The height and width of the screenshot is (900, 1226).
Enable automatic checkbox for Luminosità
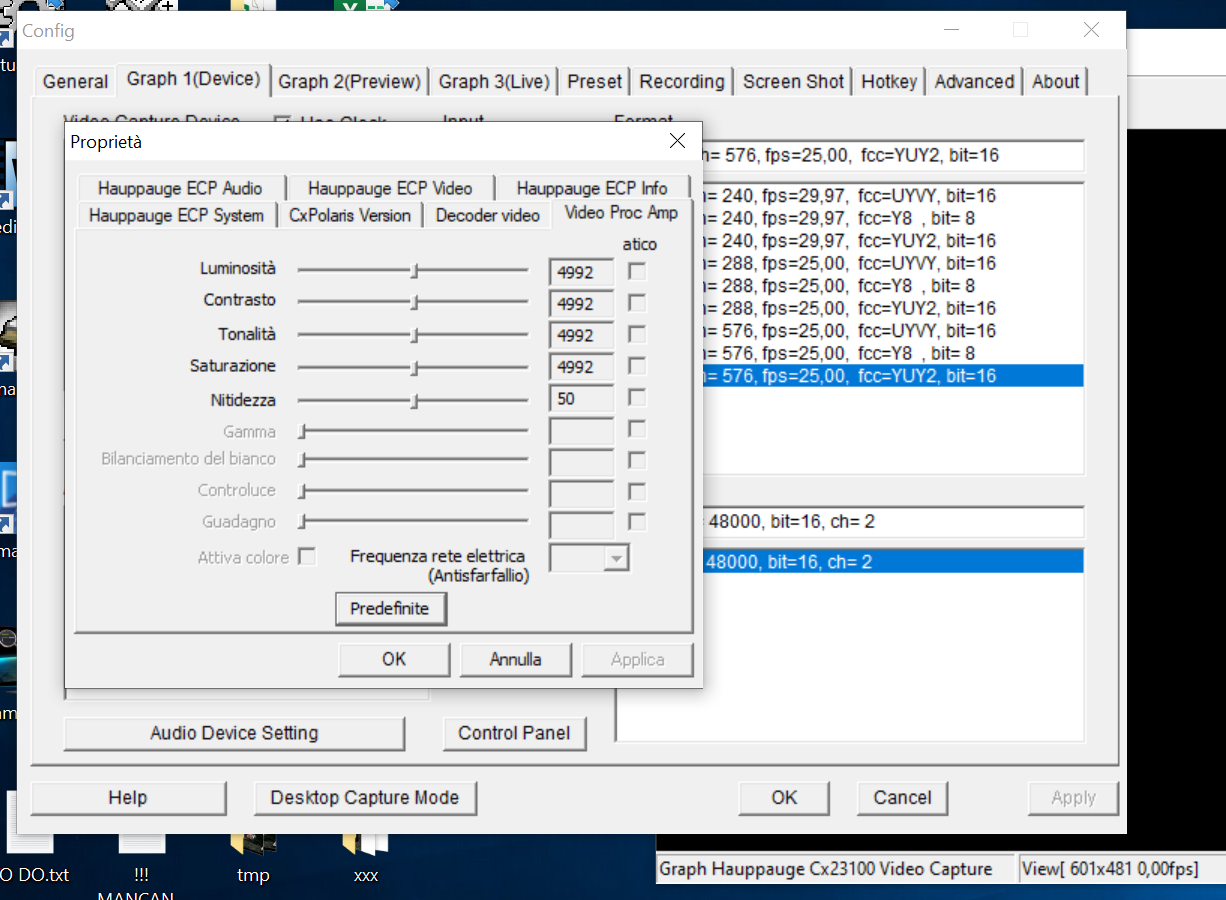coord(636,271)
